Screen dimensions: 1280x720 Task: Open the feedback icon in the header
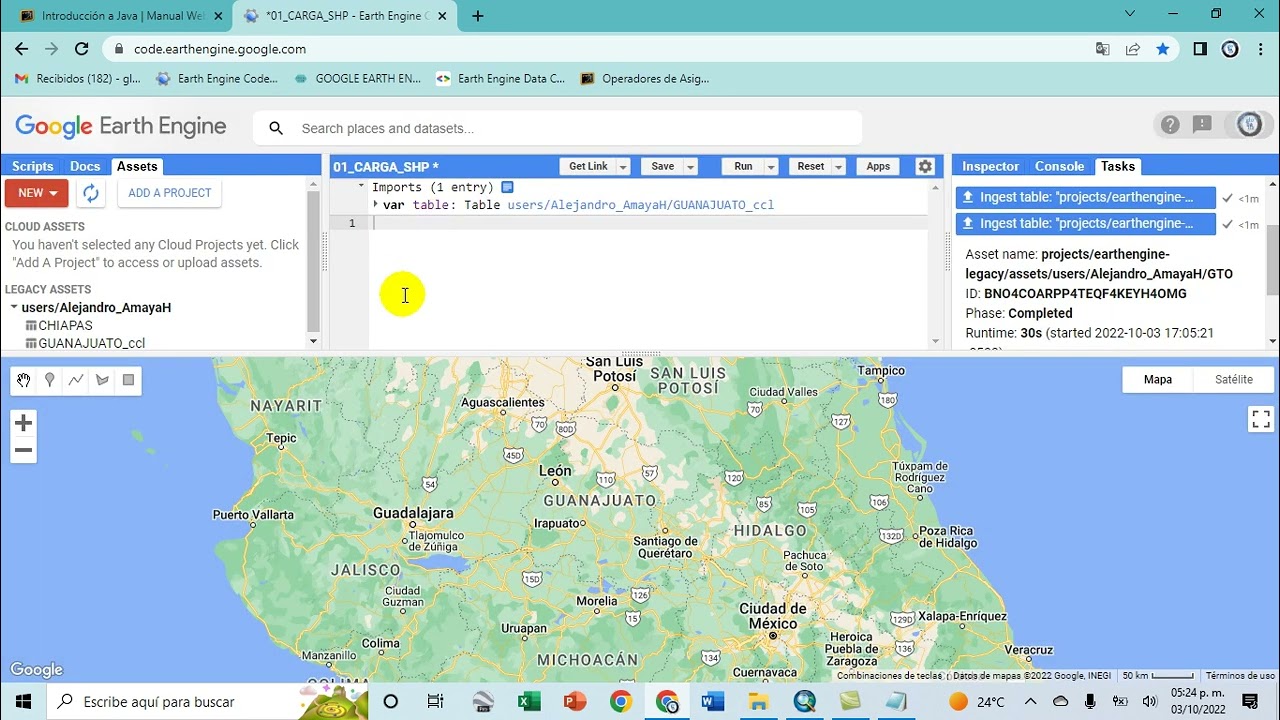1202,125
